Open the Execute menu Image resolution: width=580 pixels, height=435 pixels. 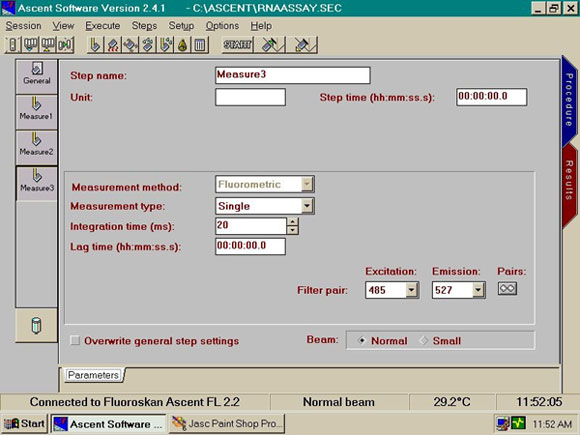(102, 26)
